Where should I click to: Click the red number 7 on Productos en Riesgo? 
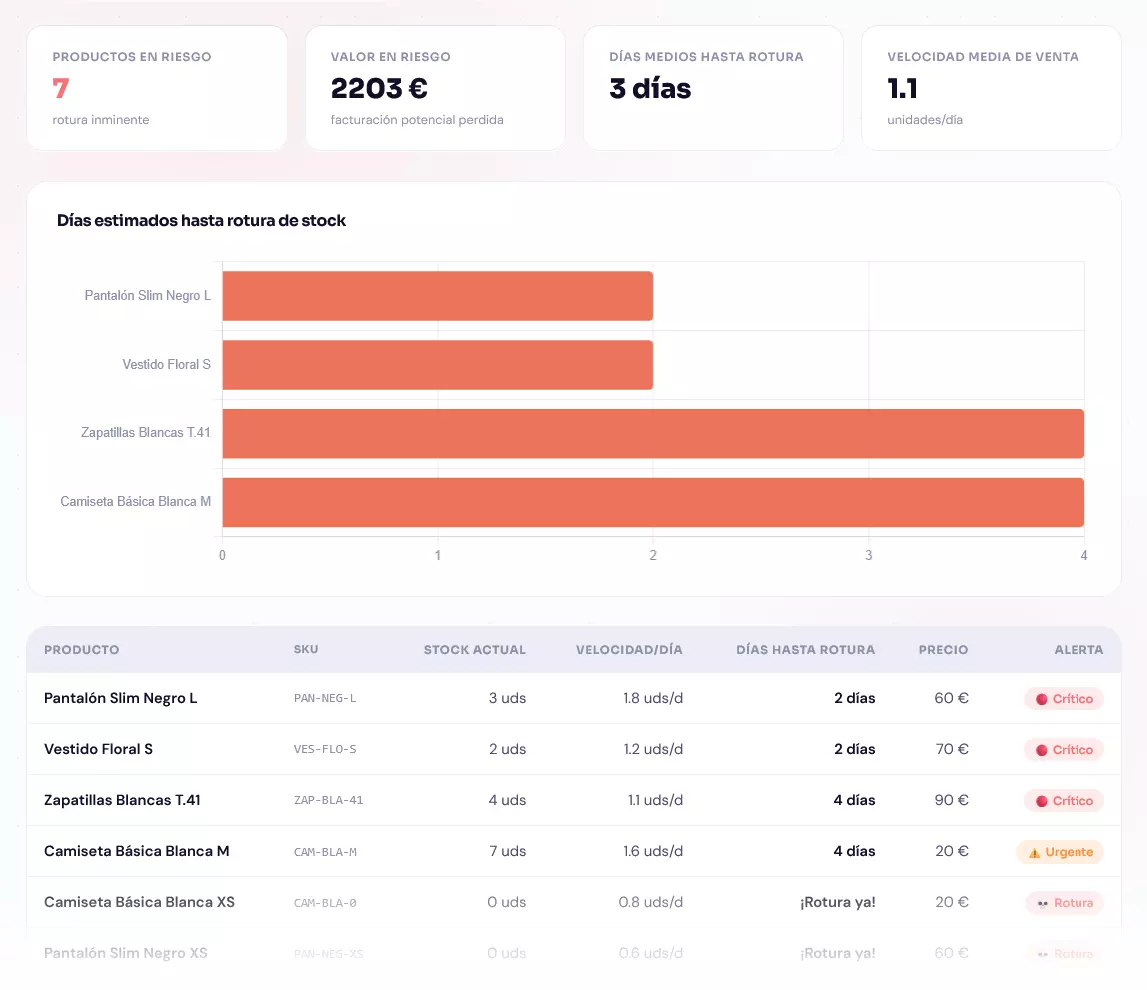pyautogui.click(x=58, y=89)
